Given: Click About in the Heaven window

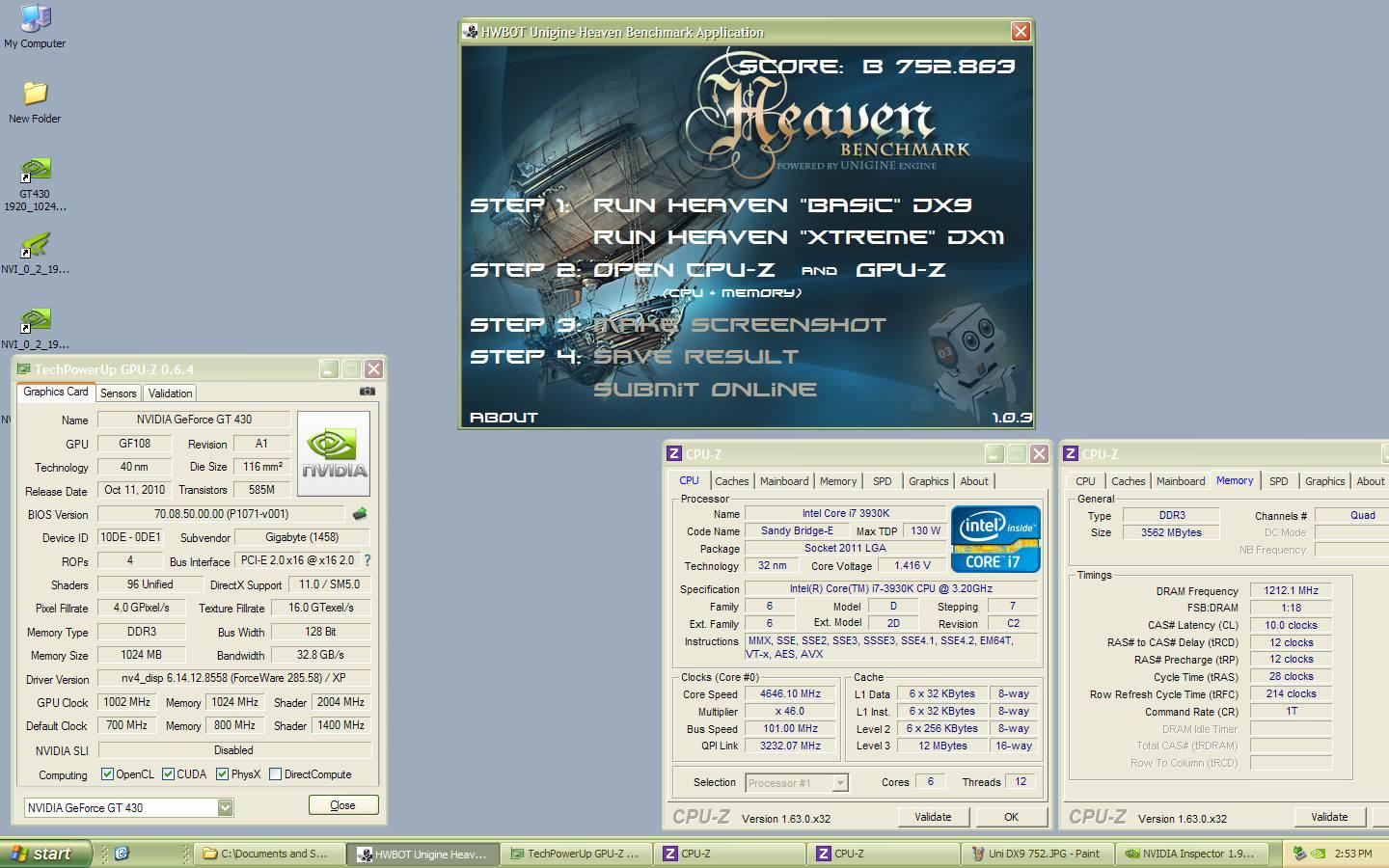Looking at the screenshot, I should point(504,418).
